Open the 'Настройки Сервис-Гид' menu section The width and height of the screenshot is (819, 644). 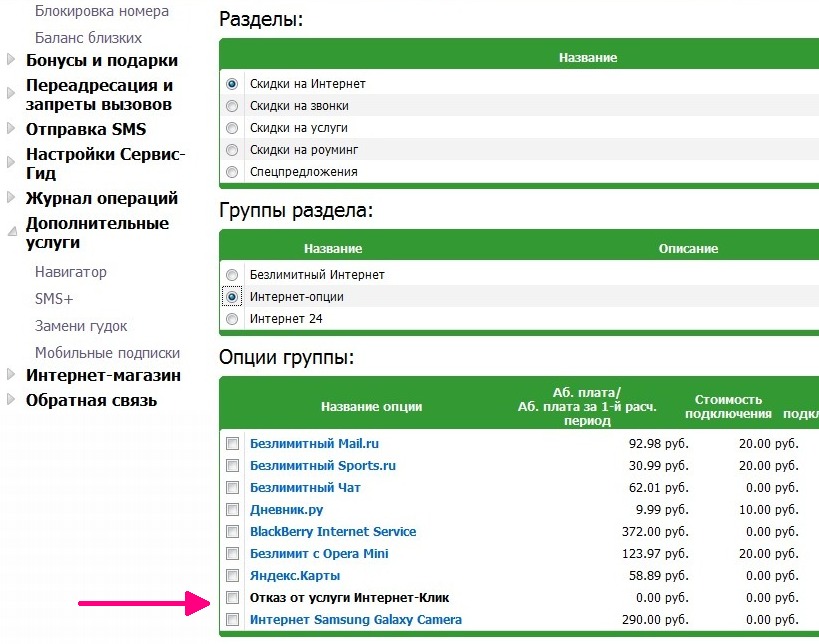pyautogui.click(x=106, y=163)
